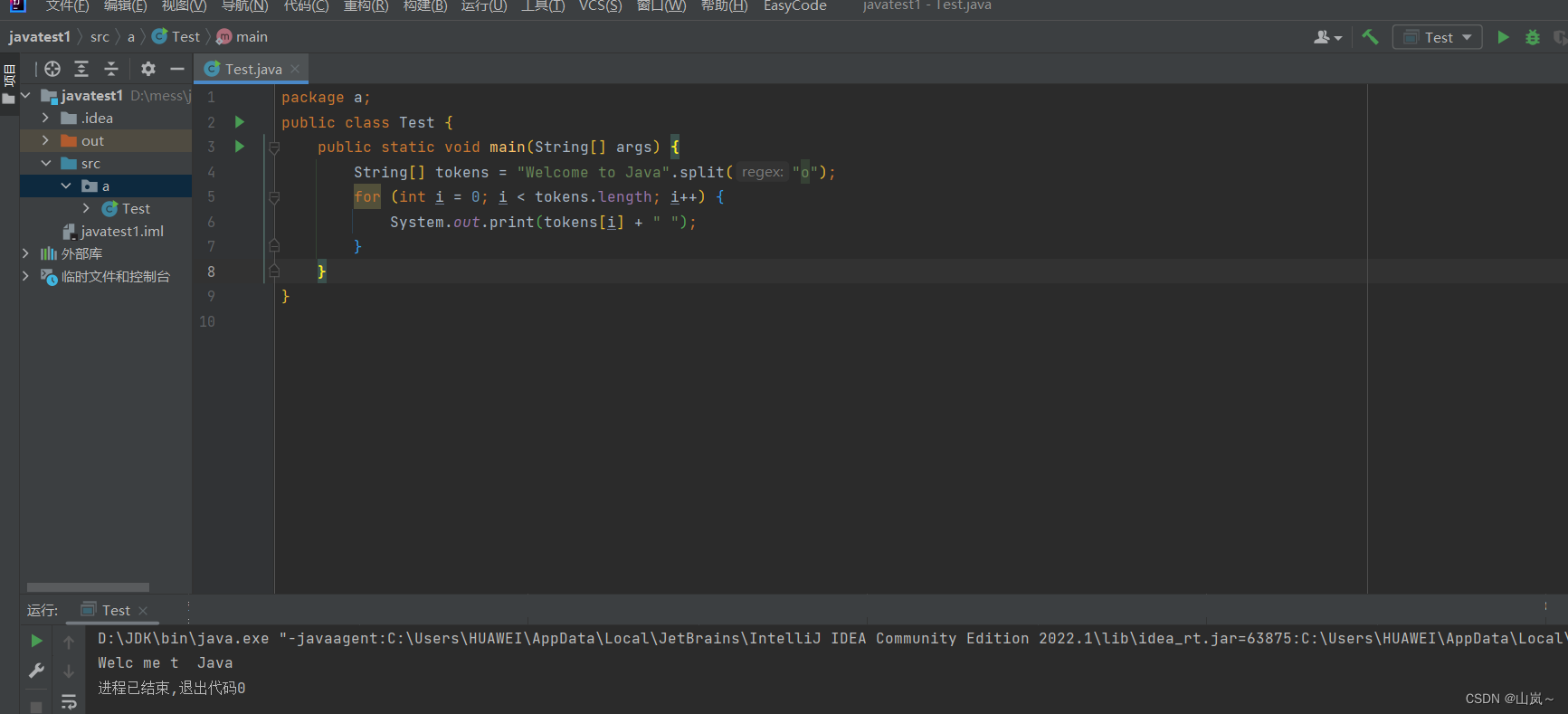Hide the project tool window minus icon
Viewport: 1568px width, 714px height.
coord(177,69)
